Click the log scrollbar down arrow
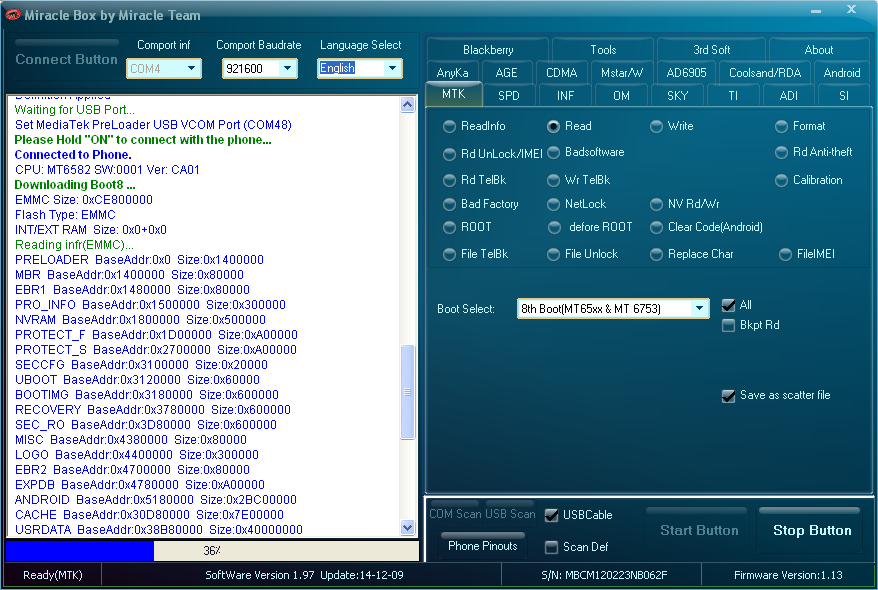This screenshot has height=590, width=878. (408, 527)
